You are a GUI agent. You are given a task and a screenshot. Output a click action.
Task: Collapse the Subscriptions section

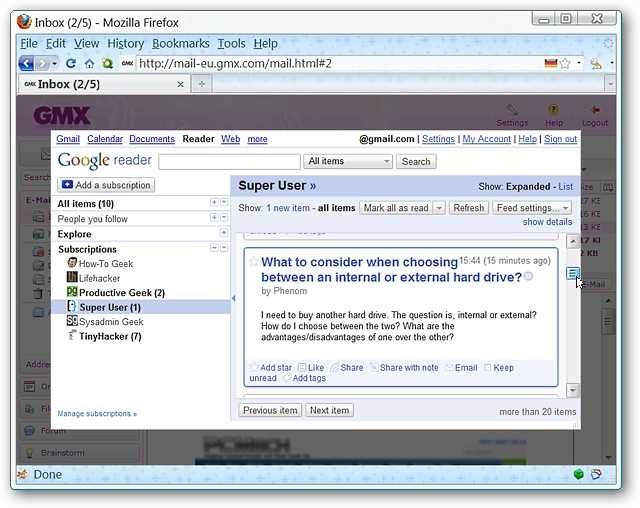214,248
